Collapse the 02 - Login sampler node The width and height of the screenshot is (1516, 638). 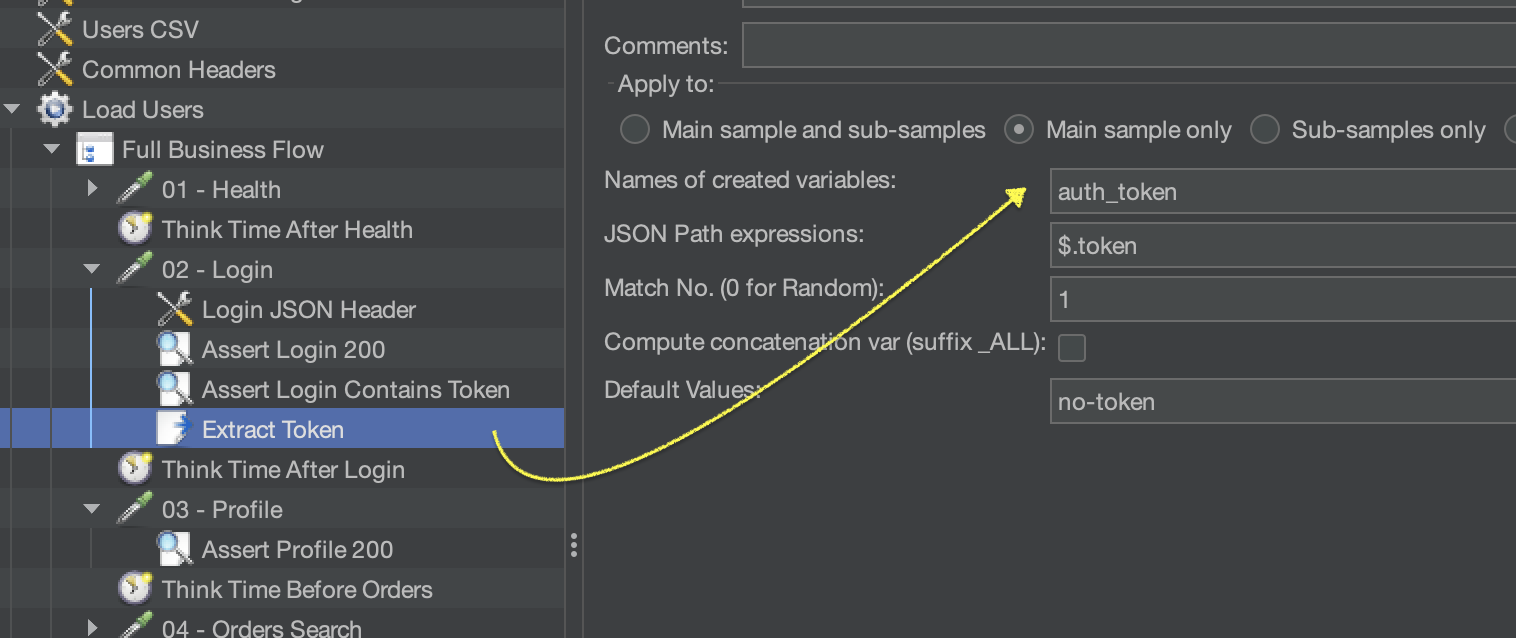click(92, 269)
